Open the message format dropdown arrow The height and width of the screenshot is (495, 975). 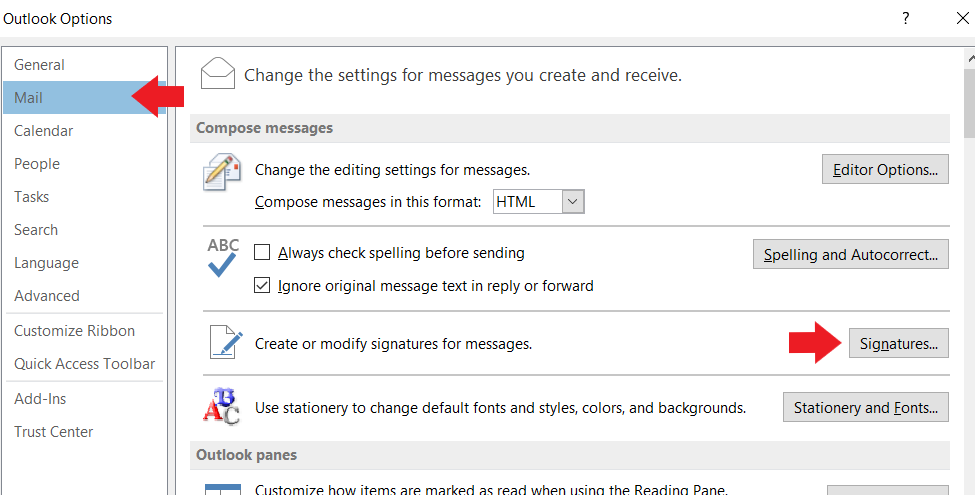tap(573, 201)
